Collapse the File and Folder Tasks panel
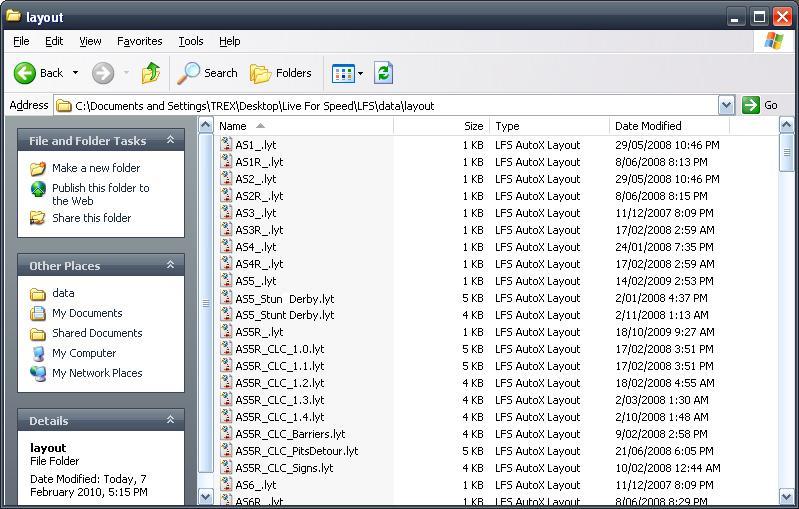This screenshot has height=509, width=799. pos(171,140)
